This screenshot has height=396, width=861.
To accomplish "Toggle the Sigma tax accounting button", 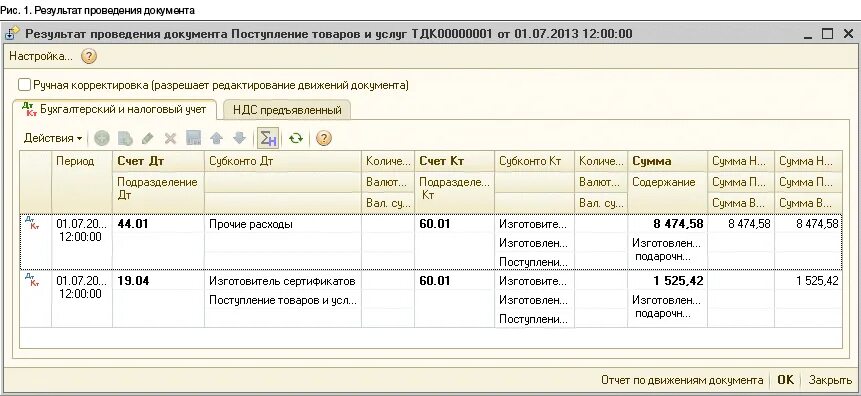I will point(268,138).
